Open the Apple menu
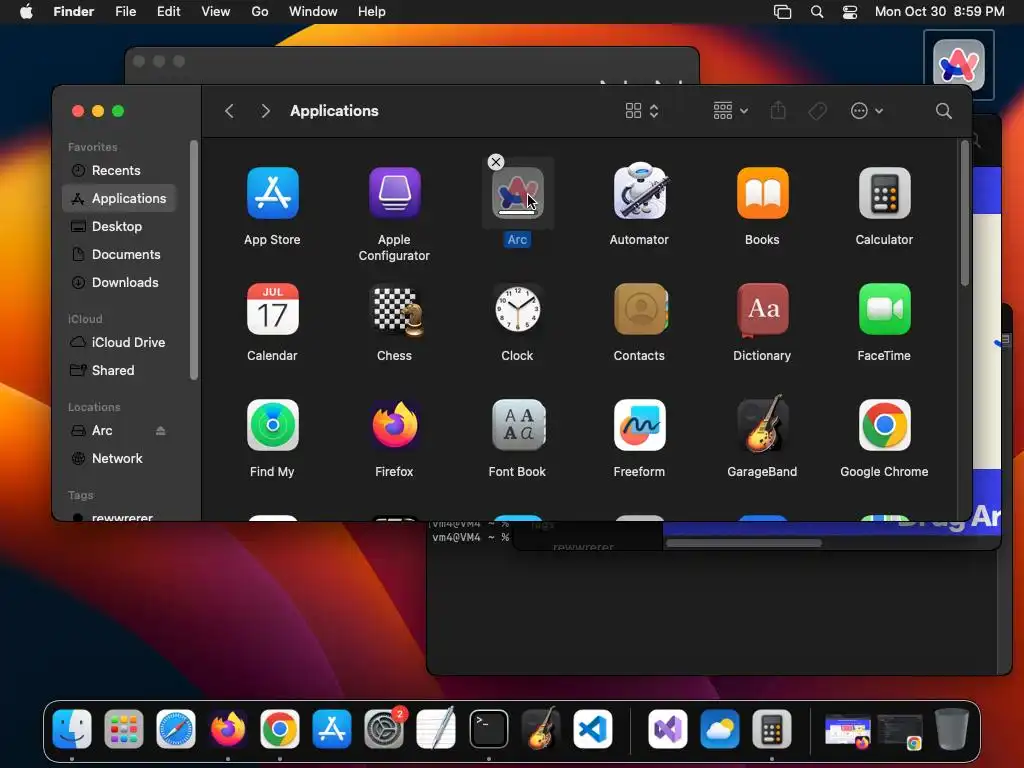 pos(26,12)
